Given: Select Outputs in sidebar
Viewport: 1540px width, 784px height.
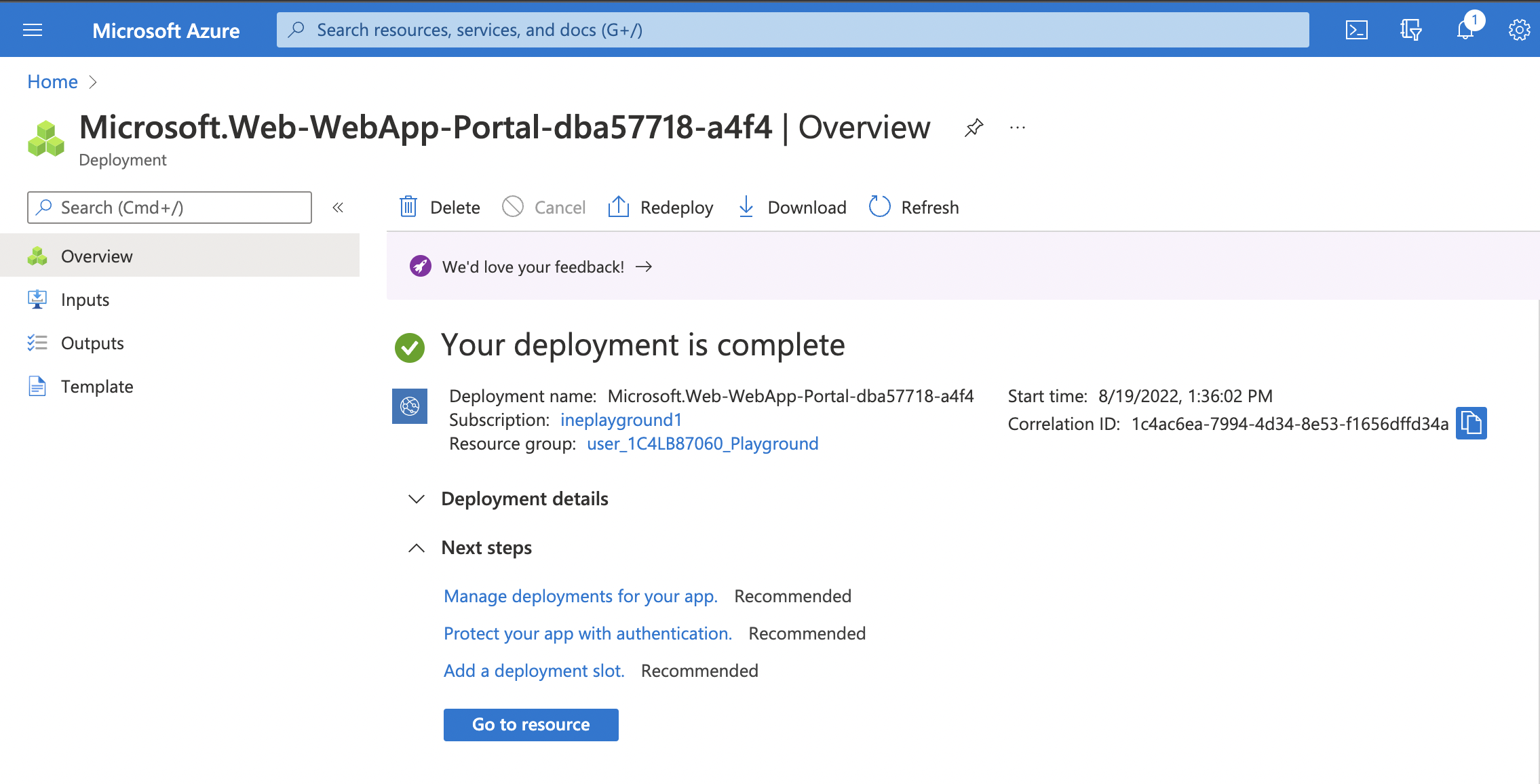Looking at the screenshot, I should click(92, 343).
